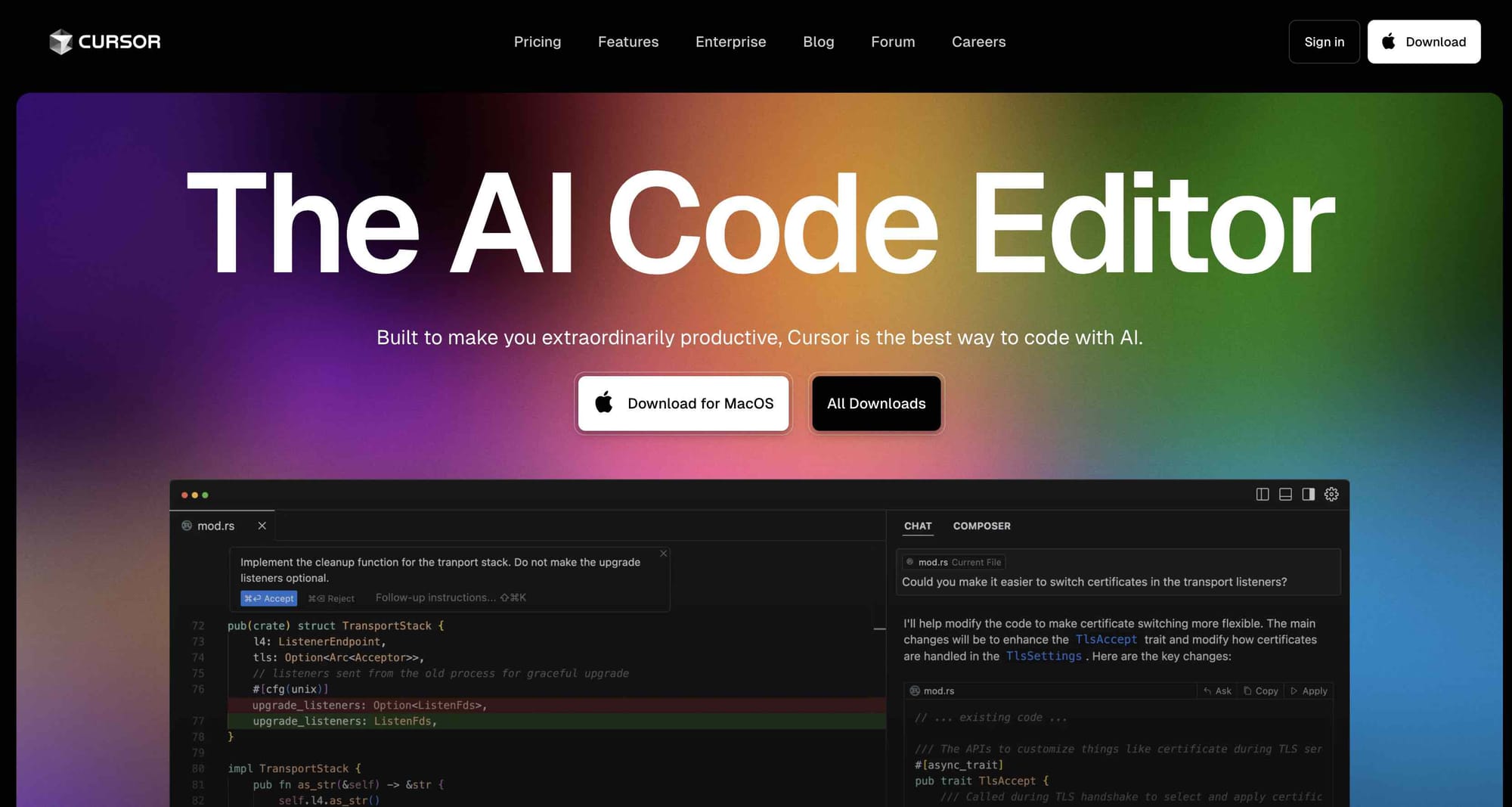This screenshot has width=1512, height=807.
Task: Click the TlsAccept code link
Action: tap(1106, 640)
